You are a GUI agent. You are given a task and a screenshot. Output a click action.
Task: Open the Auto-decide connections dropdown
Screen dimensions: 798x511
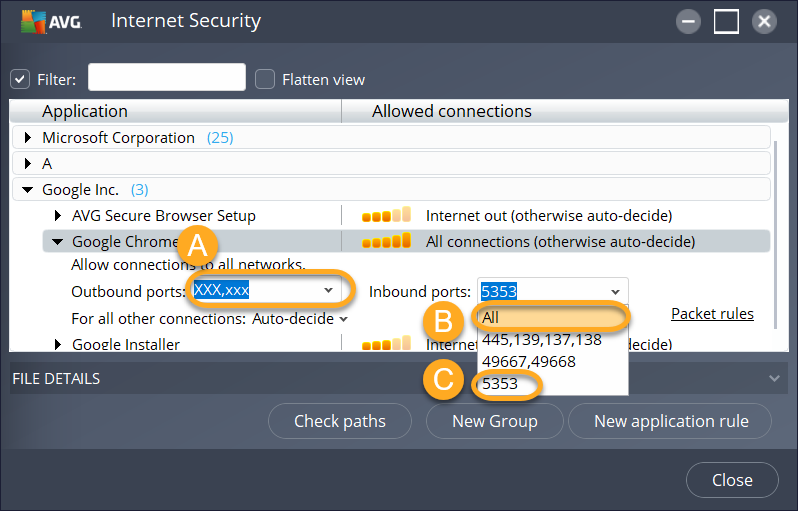click(343, 319)
